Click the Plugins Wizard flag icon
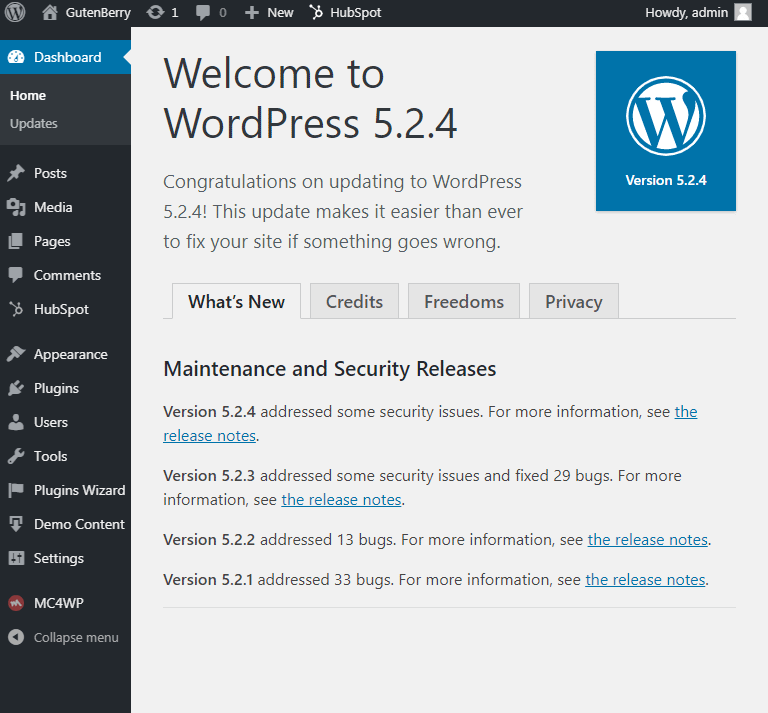768x713 pixels. tap(16, 490)
